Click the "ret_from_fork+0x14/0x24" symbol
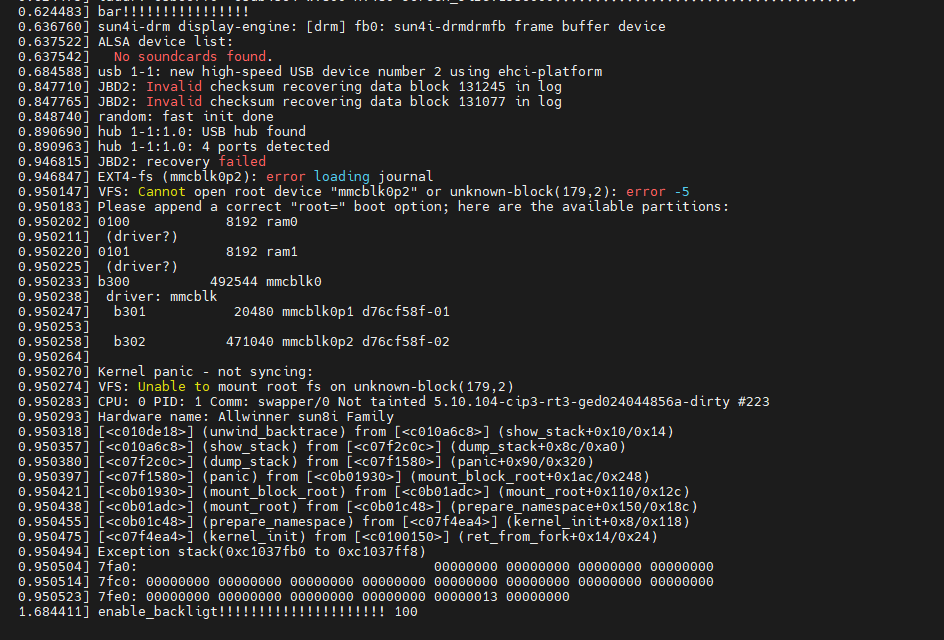 coord(557,537)
